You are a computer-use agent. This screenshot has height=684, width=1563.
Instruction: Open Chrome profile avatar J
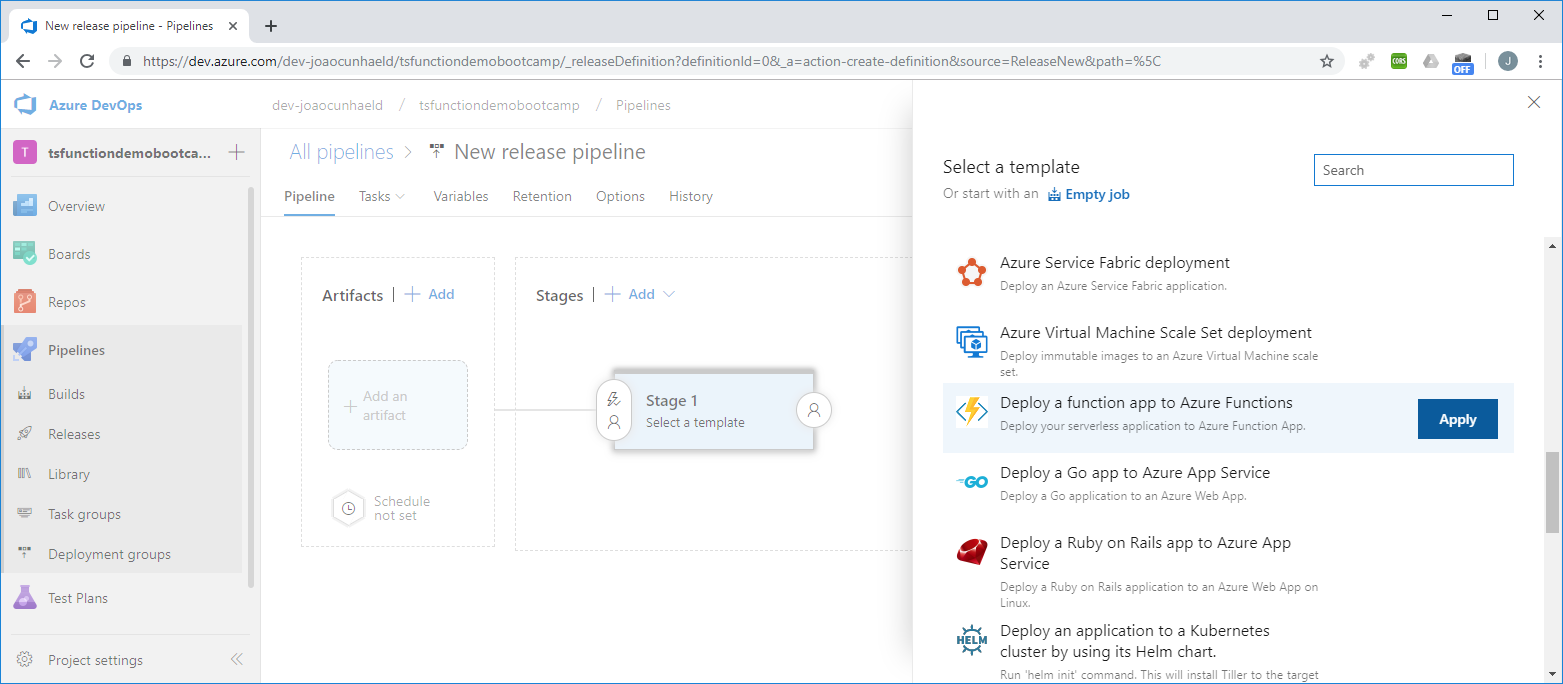(x=1507, y=61)
